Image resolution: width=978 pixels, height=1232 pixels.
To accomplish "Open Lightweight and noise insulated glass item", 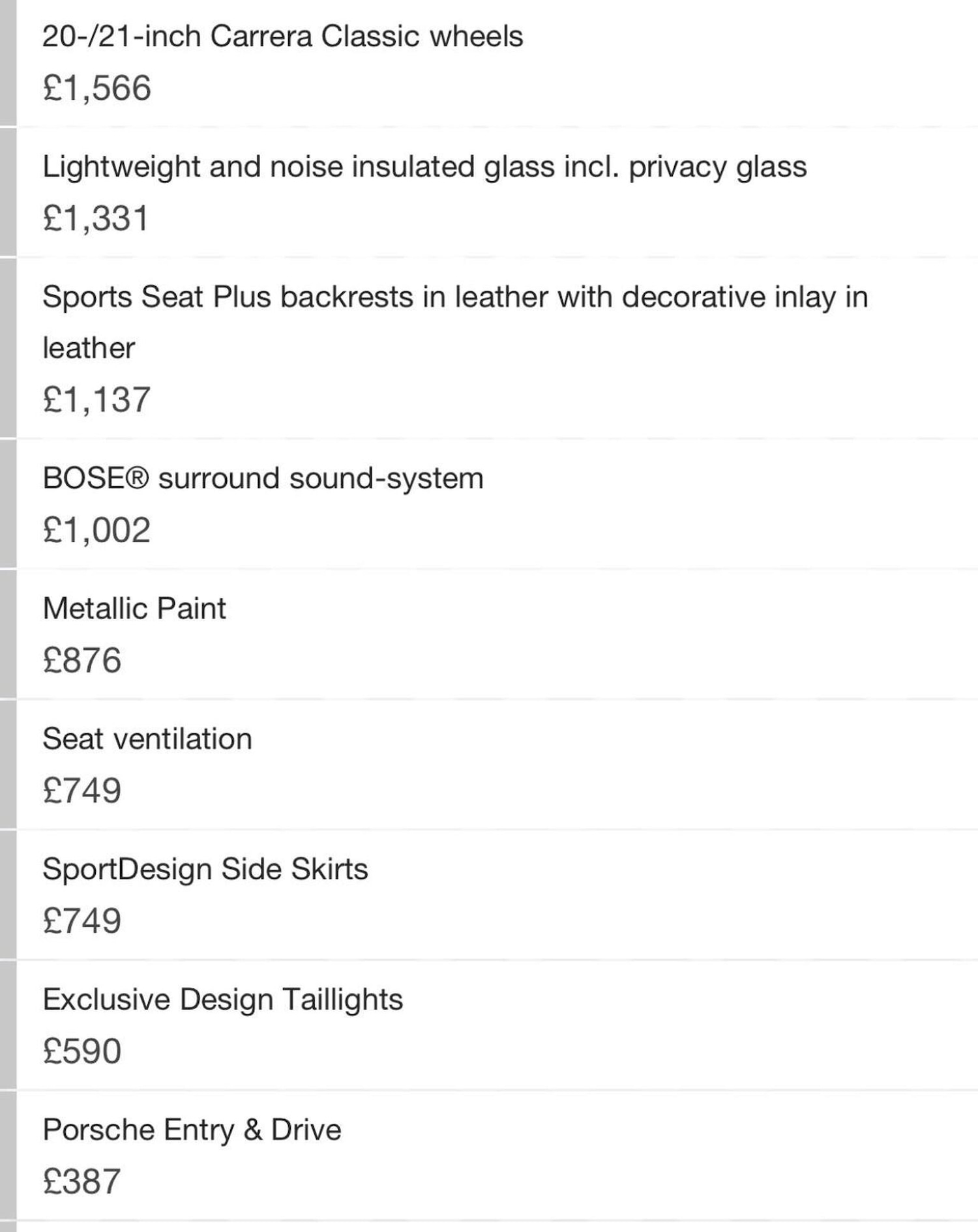I will [x=424, y=167].
